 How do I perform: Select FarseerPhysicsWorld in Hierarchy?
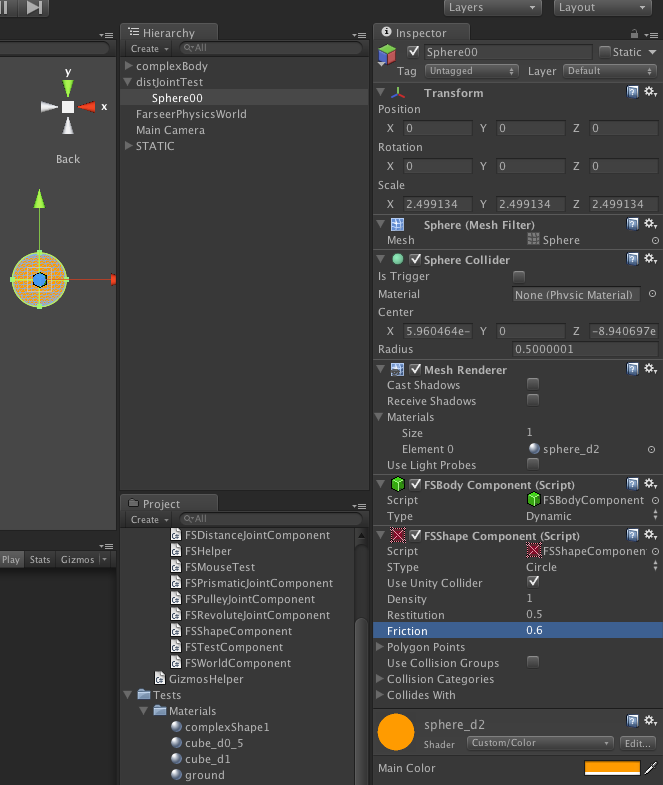(x=191, y=114)
